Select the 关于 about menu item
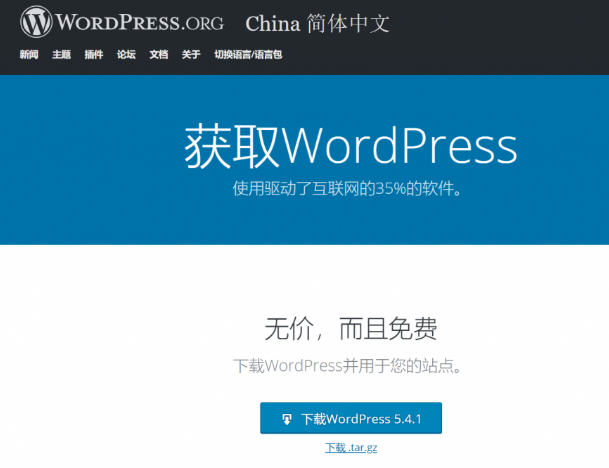The image size is (609, 468). pos(190,55)
